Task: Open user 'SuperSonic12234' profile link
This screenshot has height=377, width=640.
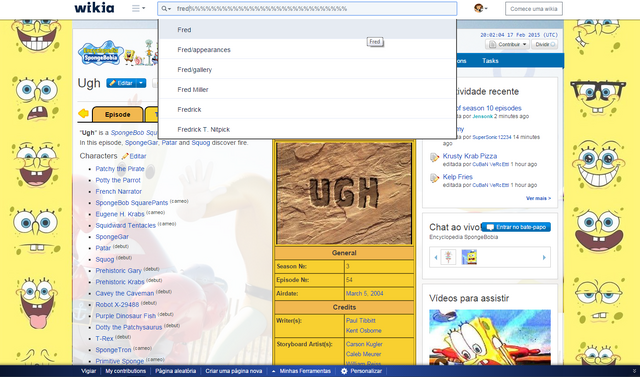Action: point(492,137)
